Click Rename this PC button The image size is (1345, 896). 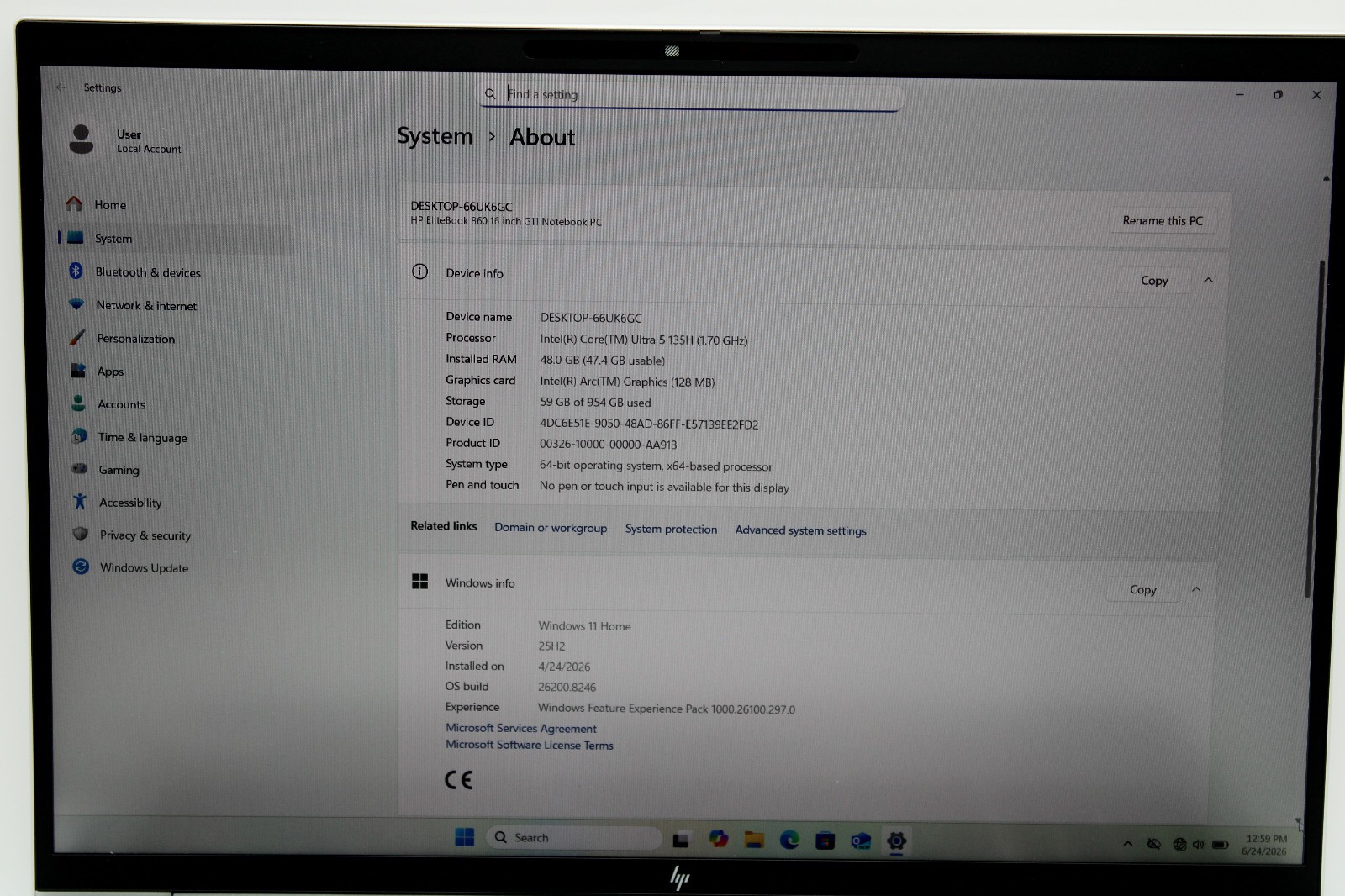coord(1163,221)
